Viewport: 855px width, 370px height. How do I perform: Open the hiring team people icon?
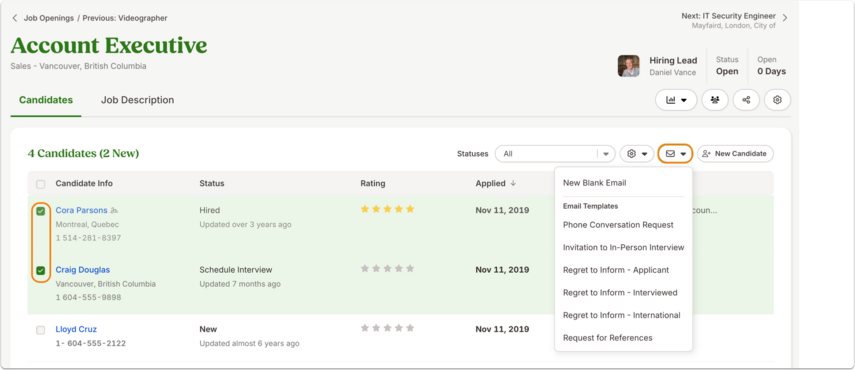click(x=715, y=100)
